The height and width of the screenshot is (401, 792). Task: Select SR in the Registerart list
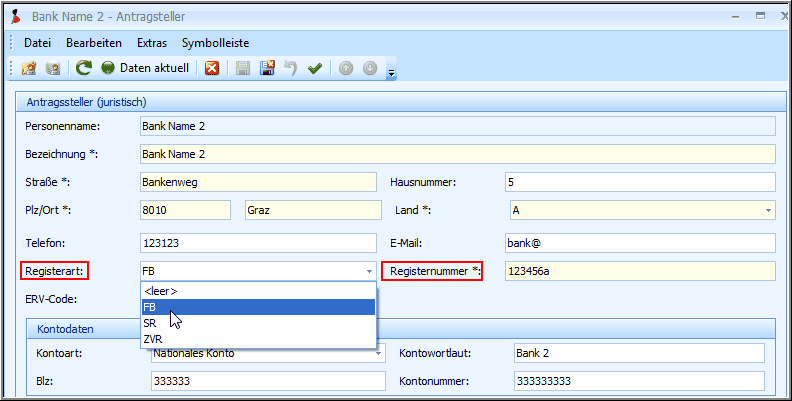[149, 324]
